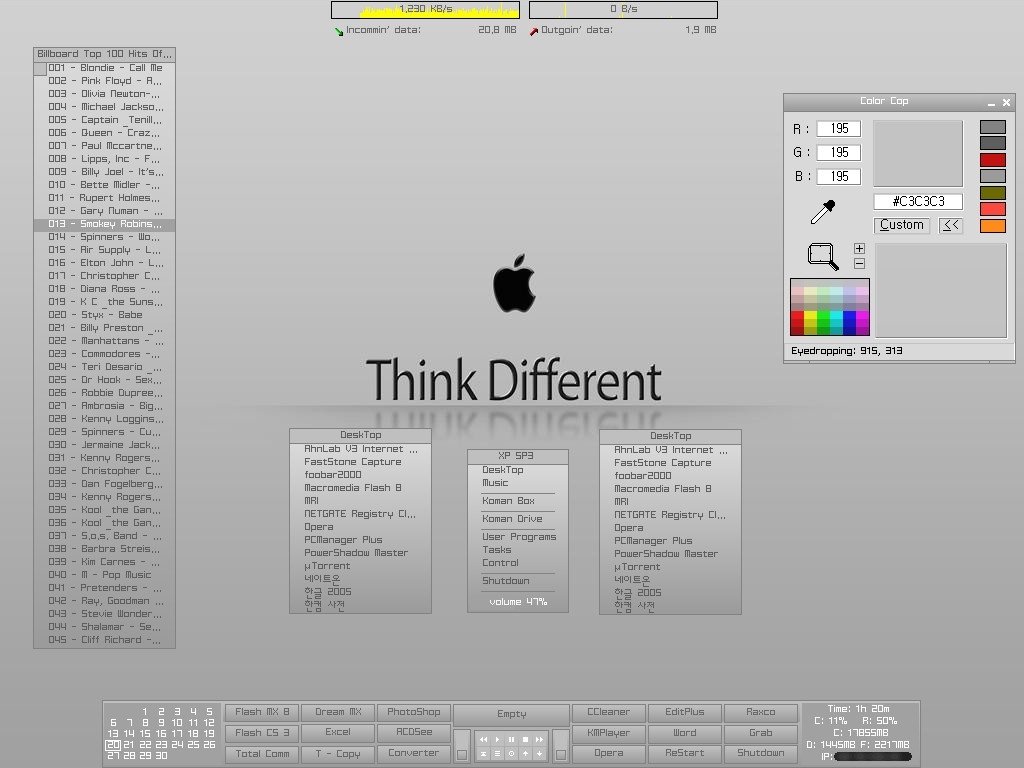
Task: Click the R value field in Color Cop
Action: click(x=839, y=129)
